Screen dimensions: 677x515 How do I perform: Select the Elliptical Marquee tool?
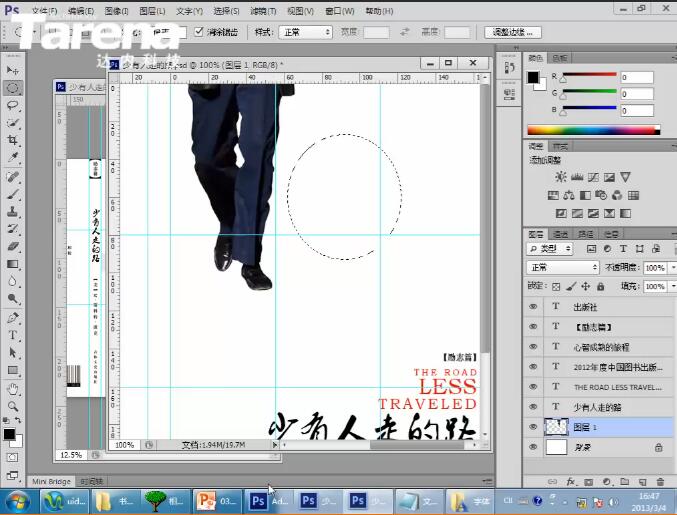coord(13,88)
